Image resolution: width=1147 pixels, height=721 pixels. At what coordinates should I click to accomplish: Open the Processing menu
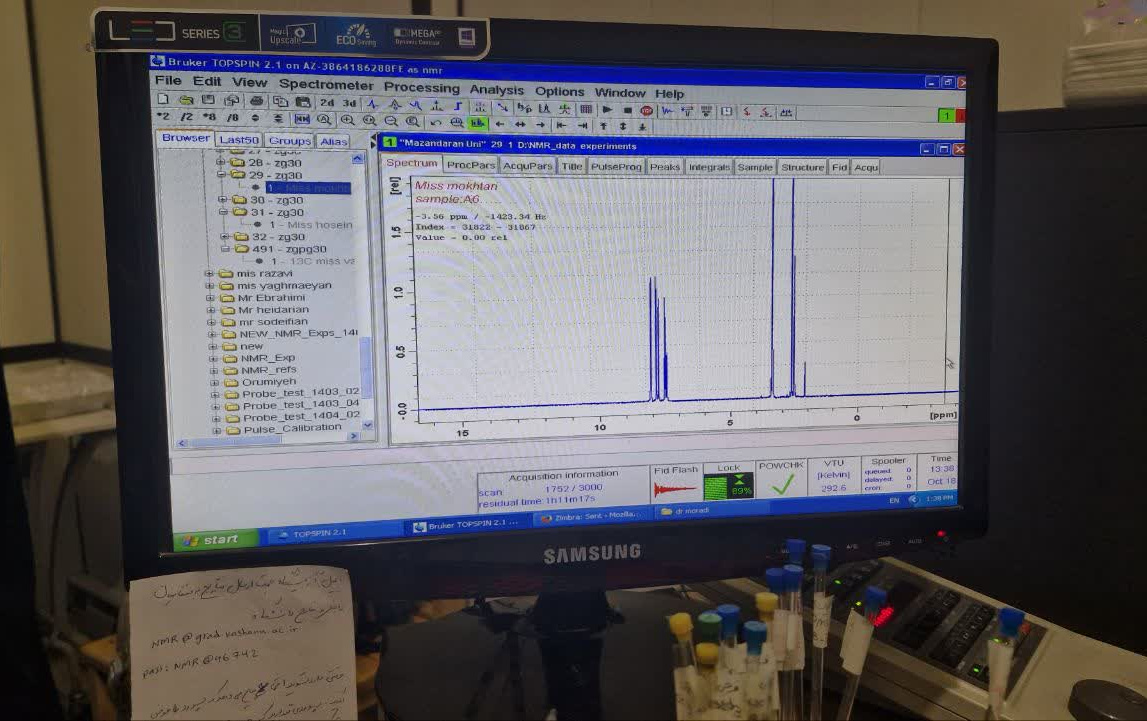point(422,87)
